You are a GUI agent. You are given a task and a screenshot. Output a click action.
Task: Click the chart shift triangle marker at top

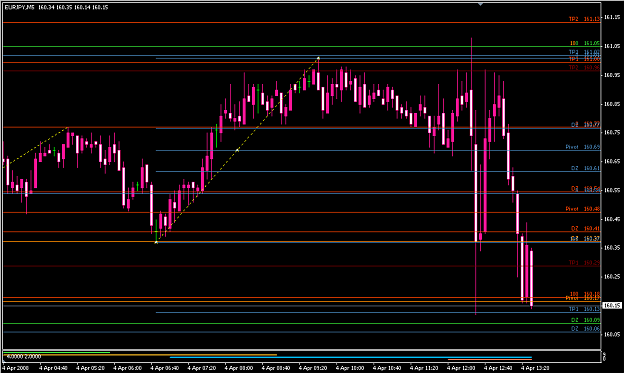point(480,4)
